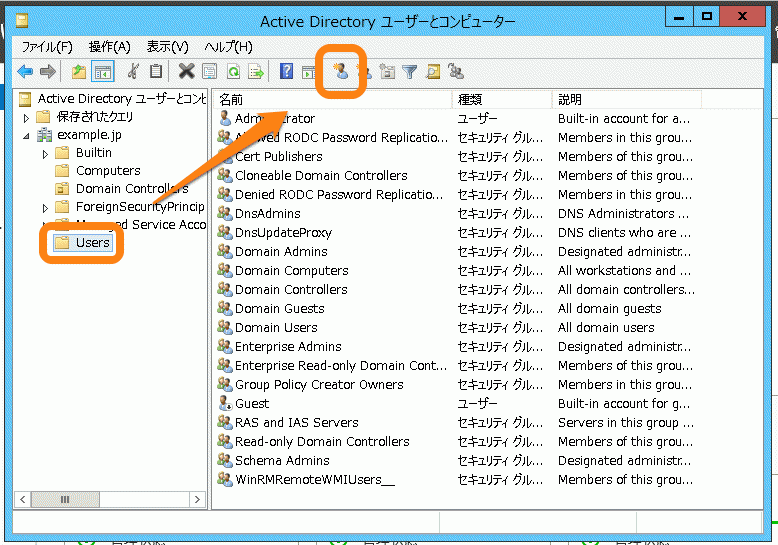
Task: Click the Find objects magnifier icon
Action: click(x=433, y=72)
